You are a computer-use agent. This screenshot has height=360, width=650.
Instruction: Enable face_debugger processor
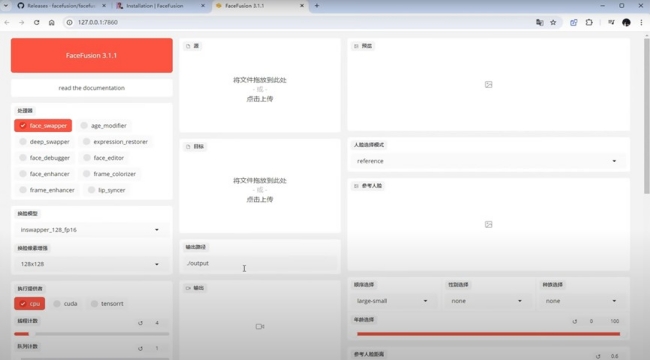[x=45, y=158]
